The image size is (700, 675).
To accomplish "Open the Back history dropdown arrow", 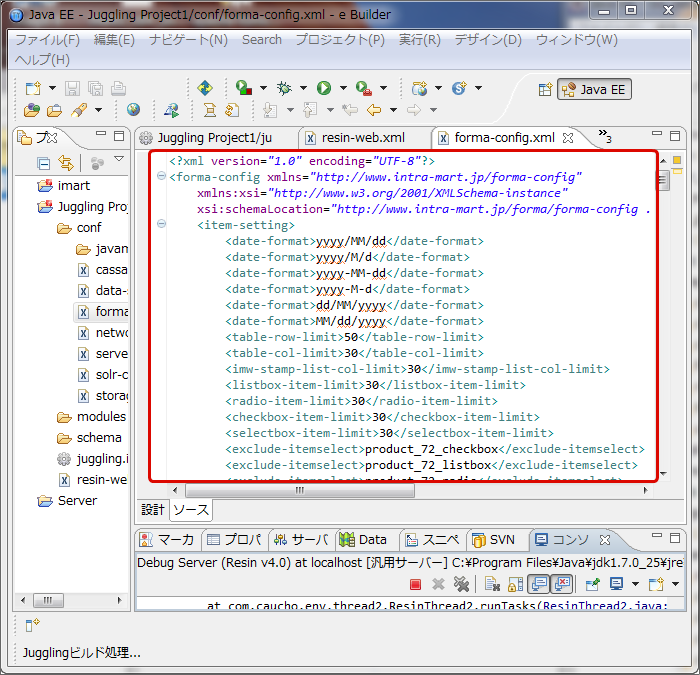I will point(393,110).
